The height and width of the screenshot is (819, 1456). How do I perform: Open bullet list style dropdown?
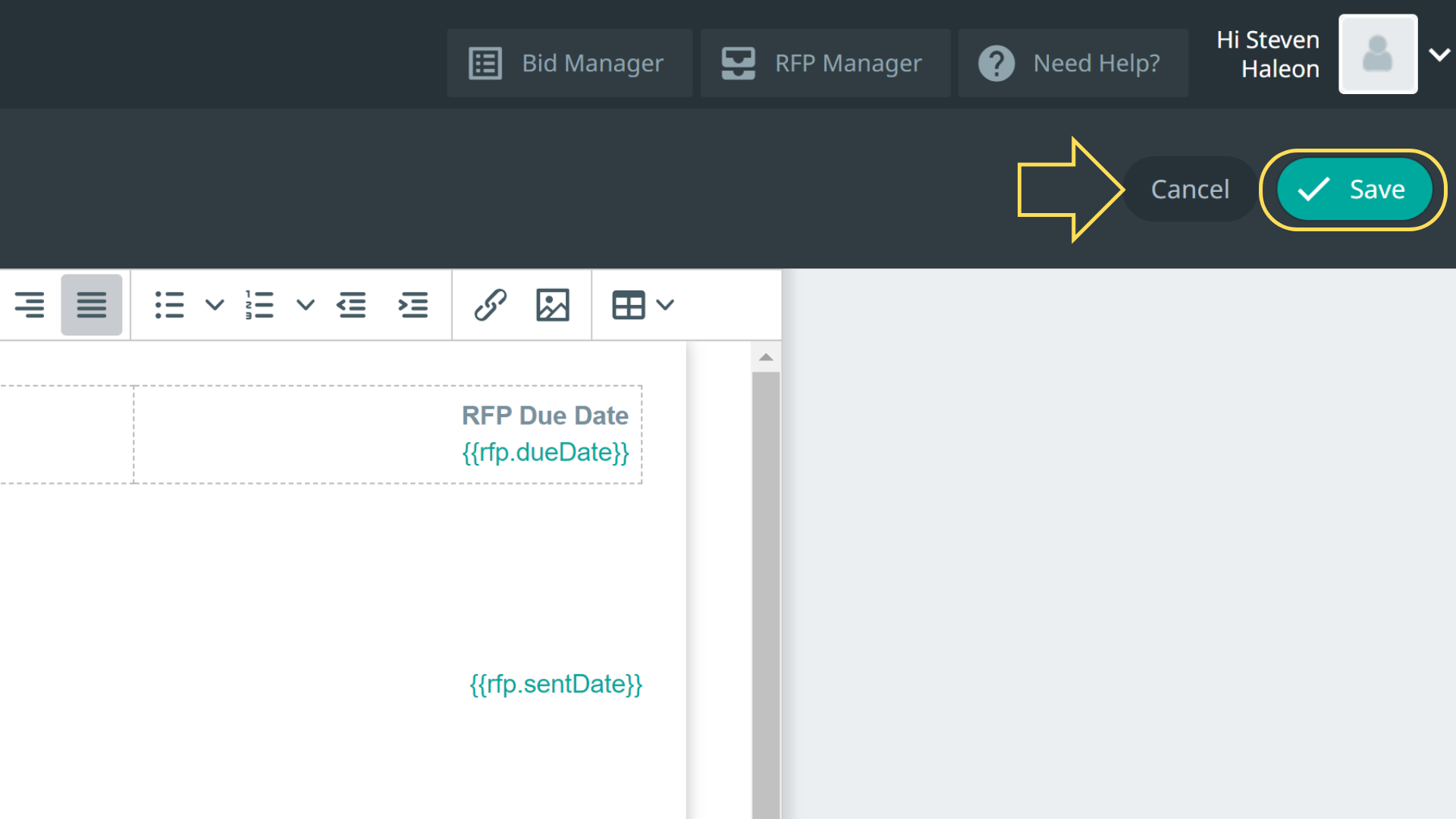215,305
